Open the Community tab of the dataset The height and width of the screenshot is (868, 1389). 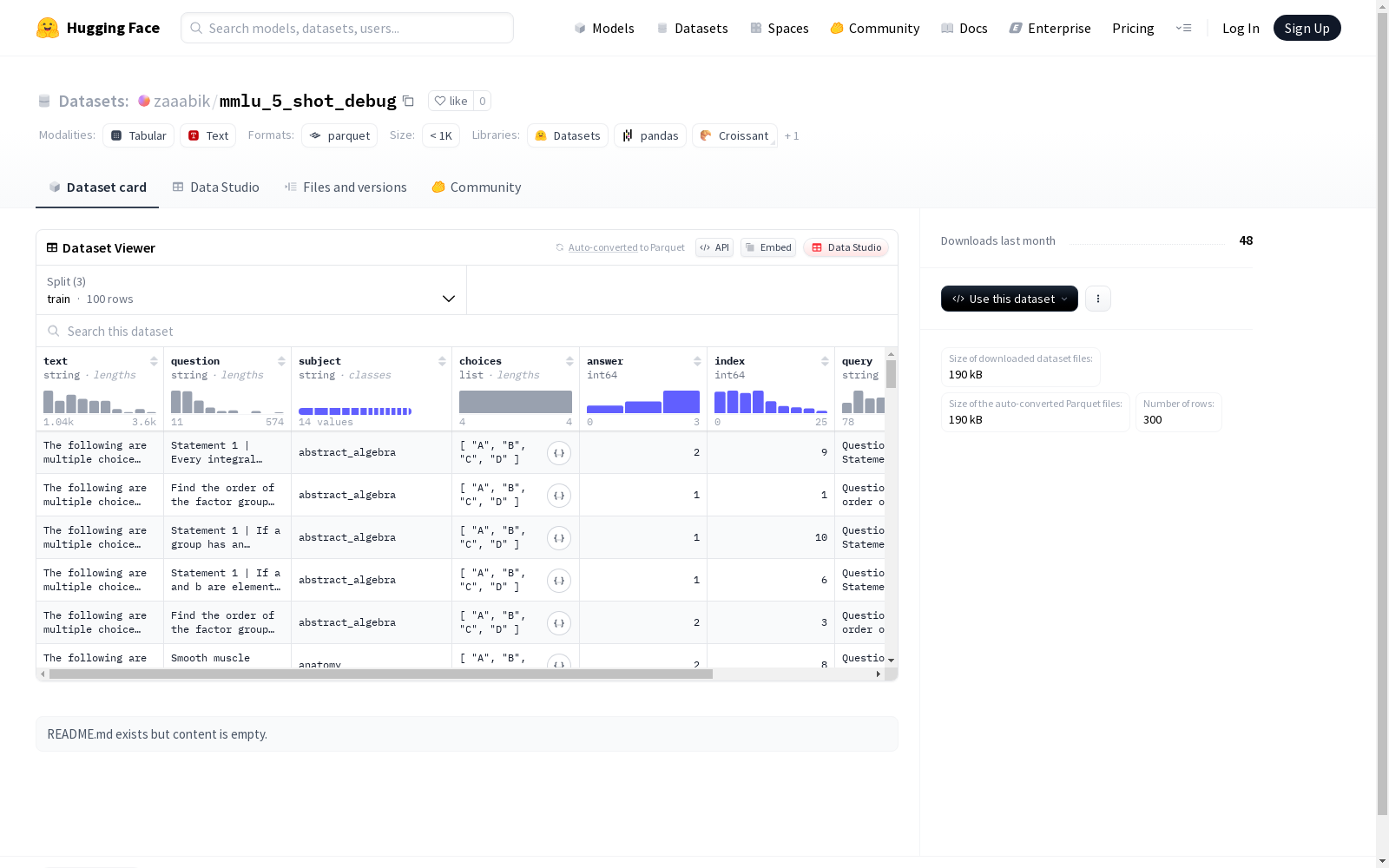(477, 187)
